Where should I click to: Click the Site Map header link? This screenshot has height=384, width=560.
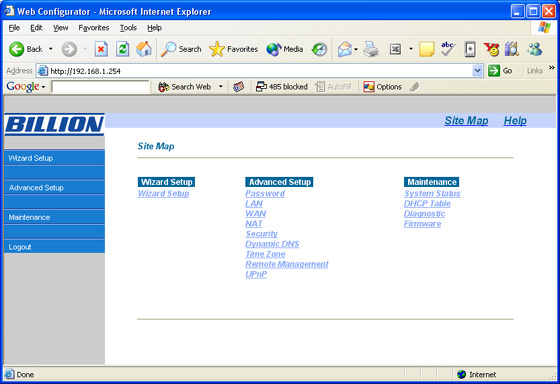466,121
